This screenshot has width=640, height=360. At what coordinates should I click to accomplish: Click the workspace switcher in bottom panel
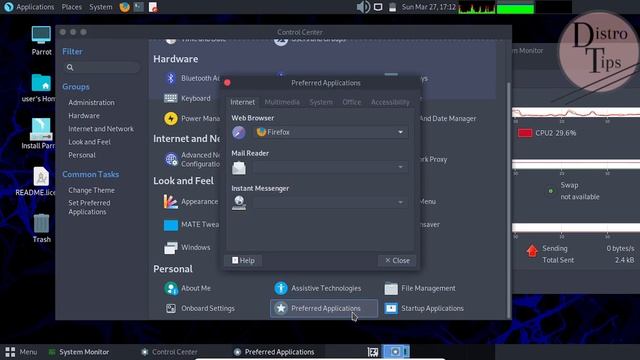point(396,352)
